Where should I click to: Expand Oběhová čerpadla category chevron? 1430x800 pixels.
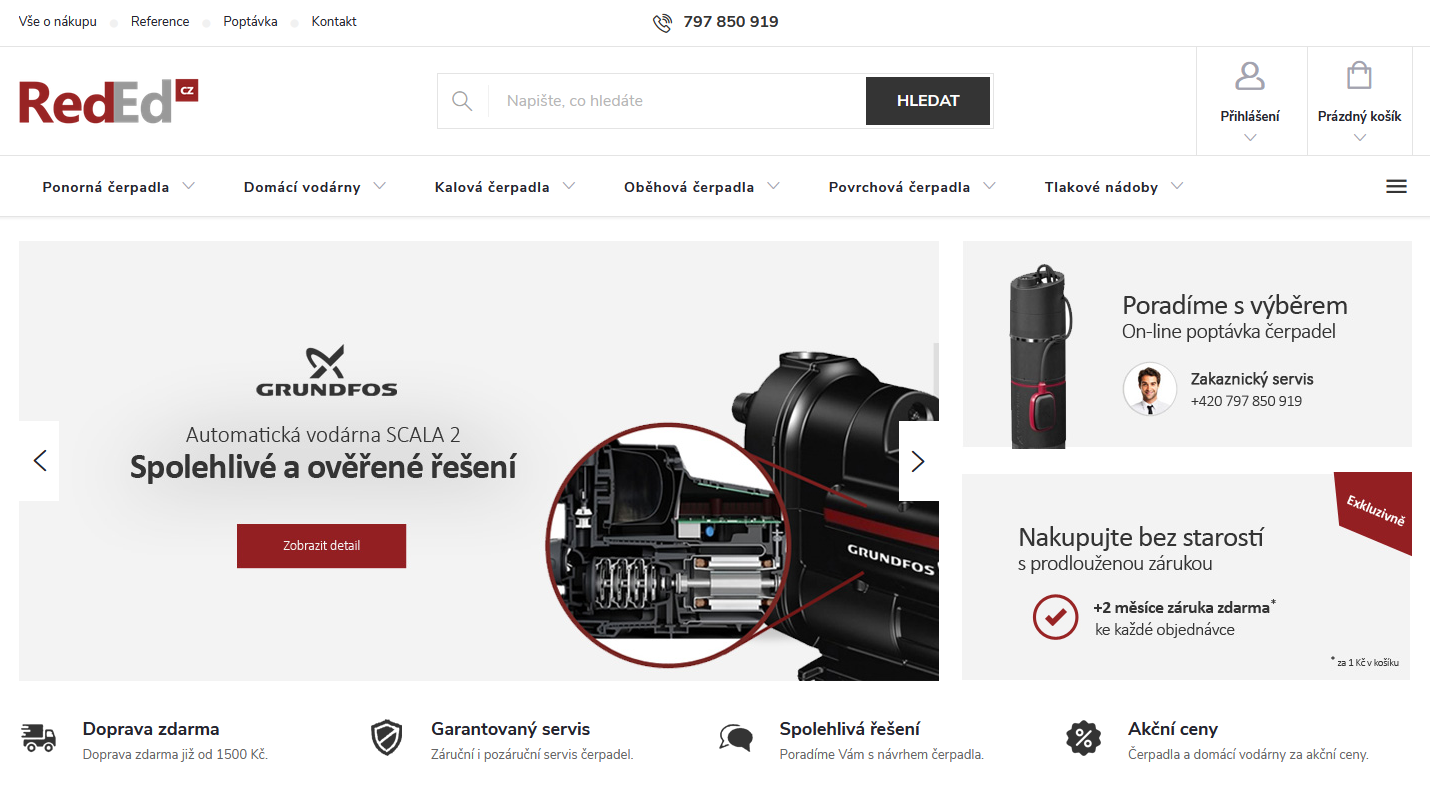pyautogui.click(x=774, y=186)
